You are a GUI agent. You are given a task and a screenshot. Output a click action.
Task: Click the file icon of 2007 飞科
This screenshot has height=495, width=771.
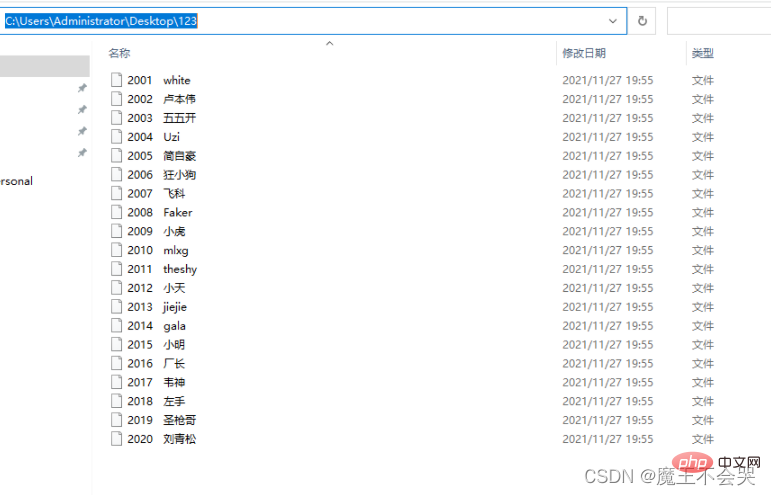pyautogui.click(x=117, y=193)
